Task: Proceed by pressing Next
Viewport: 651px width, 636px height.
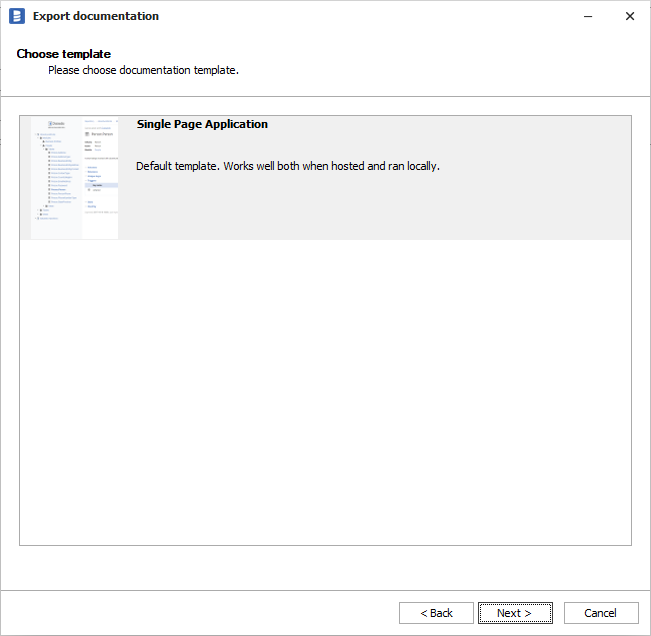Action: pos(515,613)
